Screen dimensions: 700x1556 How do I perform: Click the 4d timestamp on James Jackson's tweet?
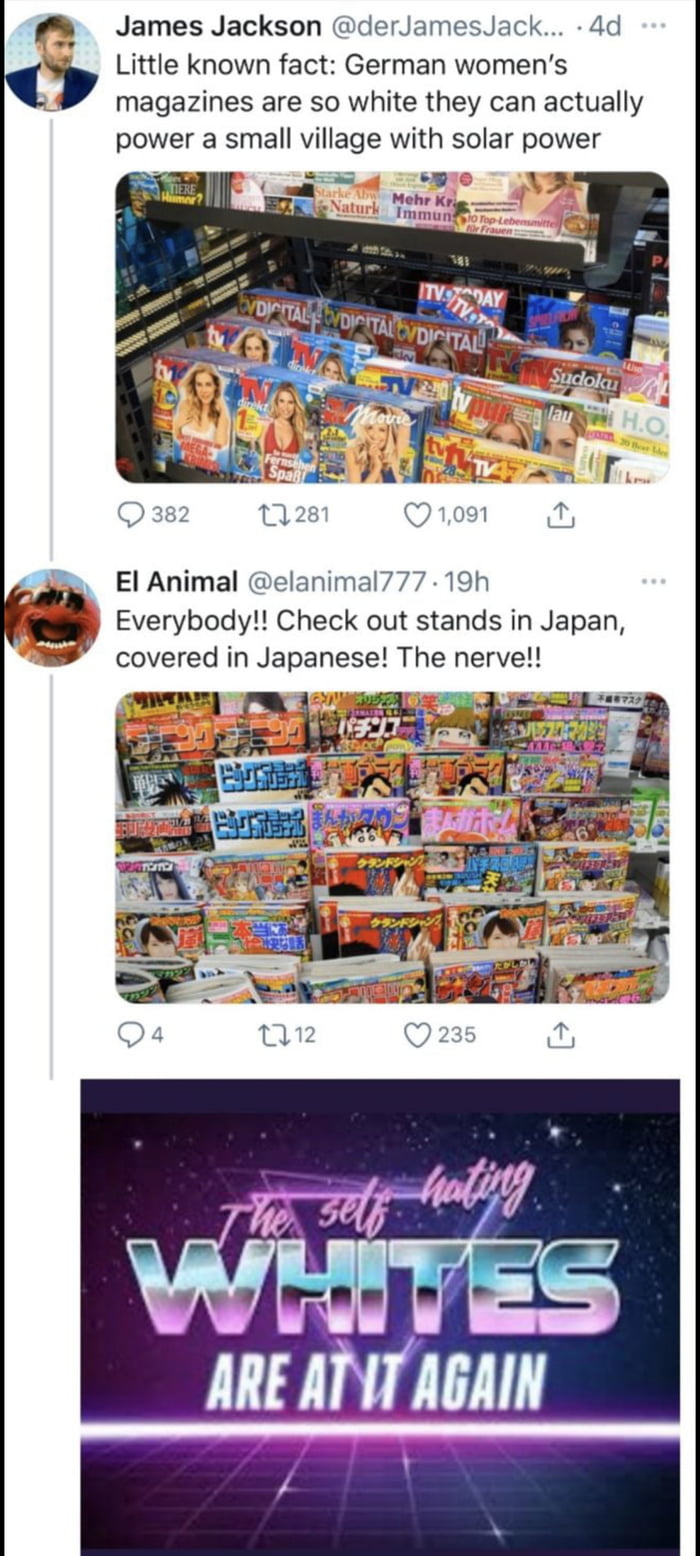606,27
